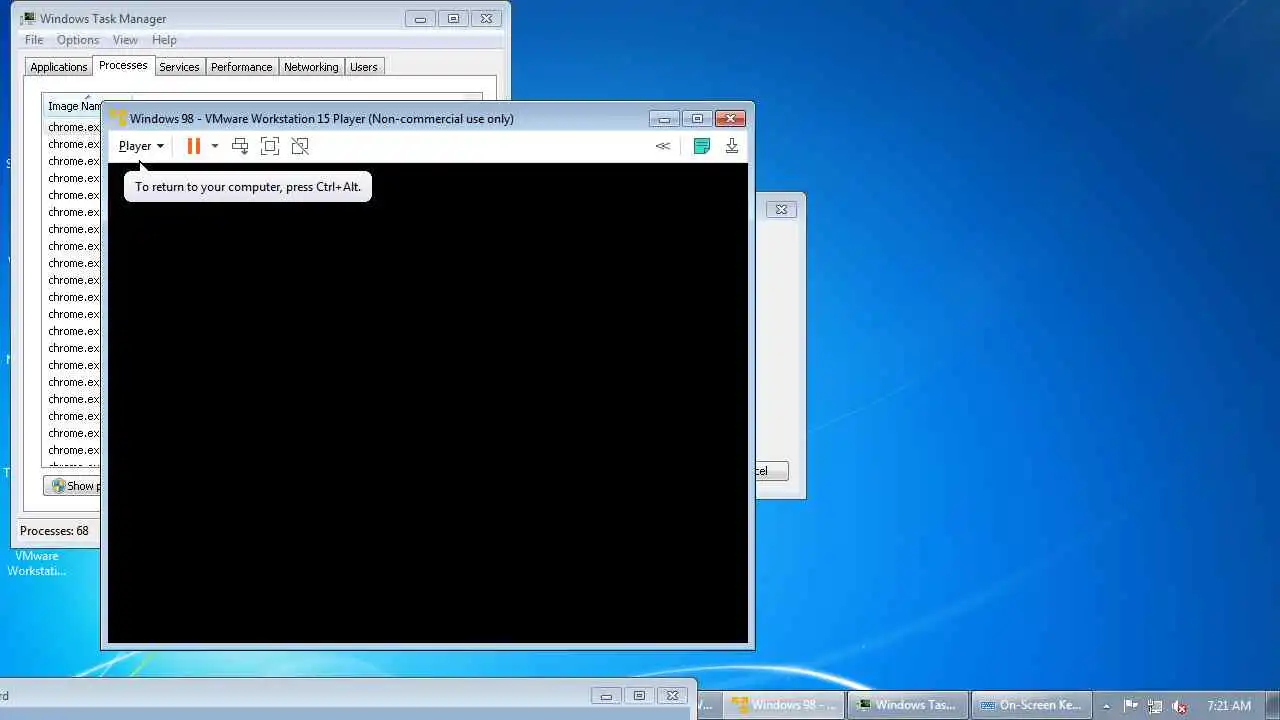Show hidden icons in the system tray

tap(1106, 706)
